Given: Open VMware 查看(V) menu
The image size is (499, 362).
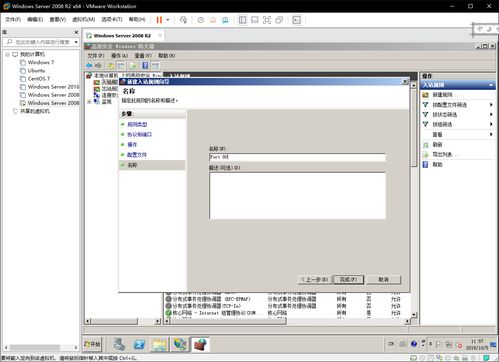Looking at the screenshot, I should 57,20.
